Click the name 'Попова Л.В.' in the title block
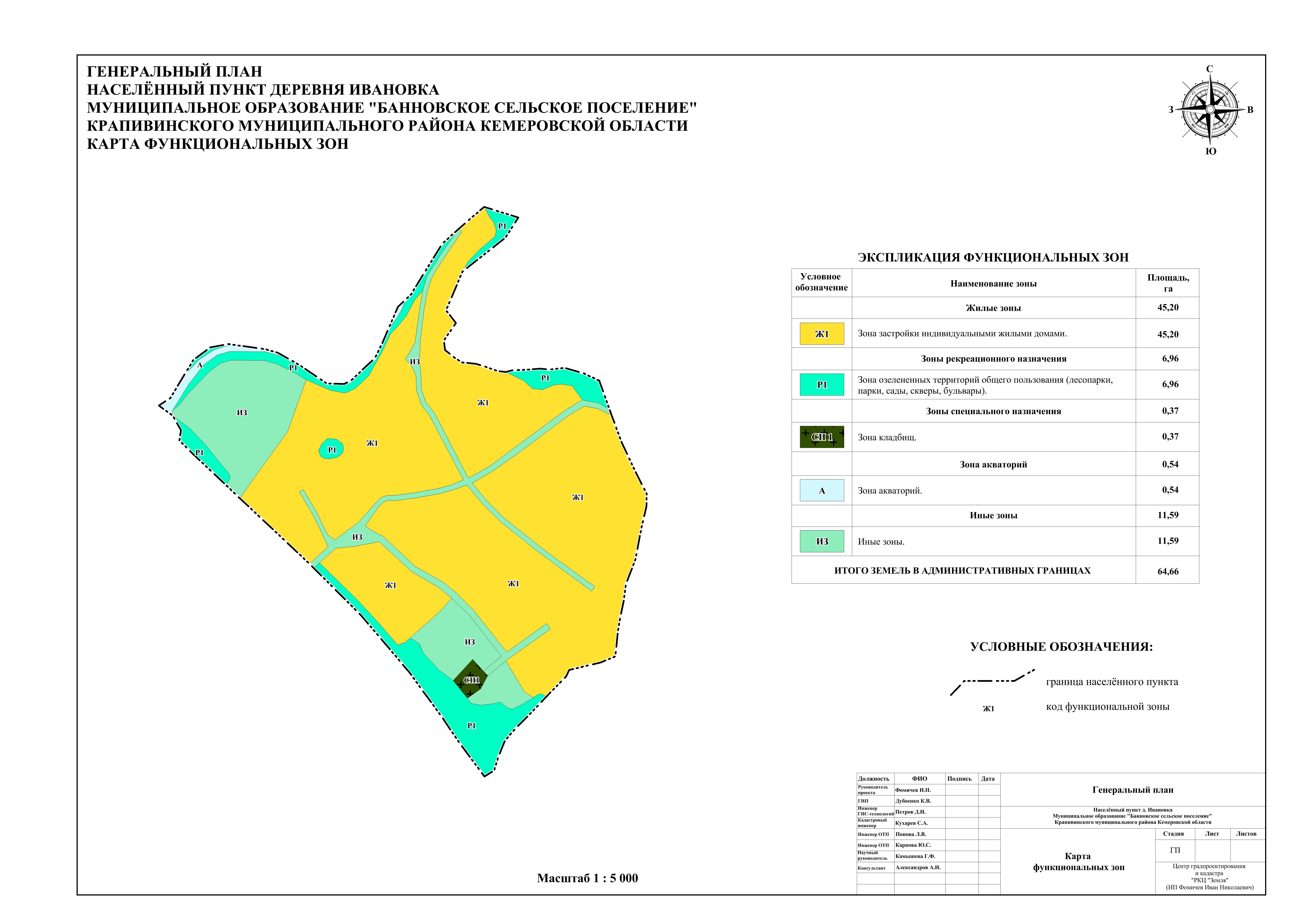1294x924 pixels. pyautogui.click(x=910, y=834)
